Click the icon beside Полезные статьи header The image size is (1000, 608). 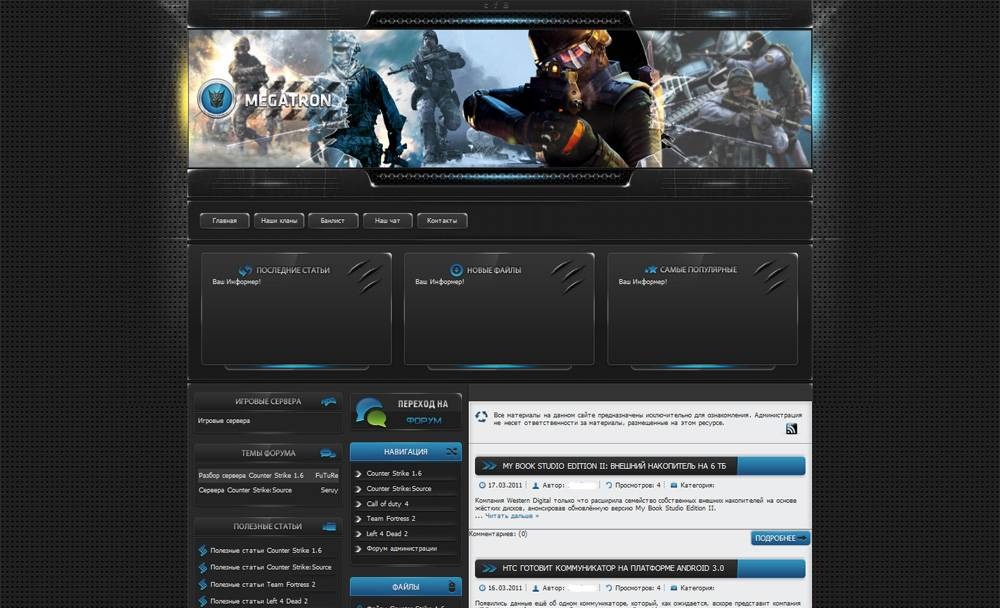pyautogui.click(x=329, y=526)
